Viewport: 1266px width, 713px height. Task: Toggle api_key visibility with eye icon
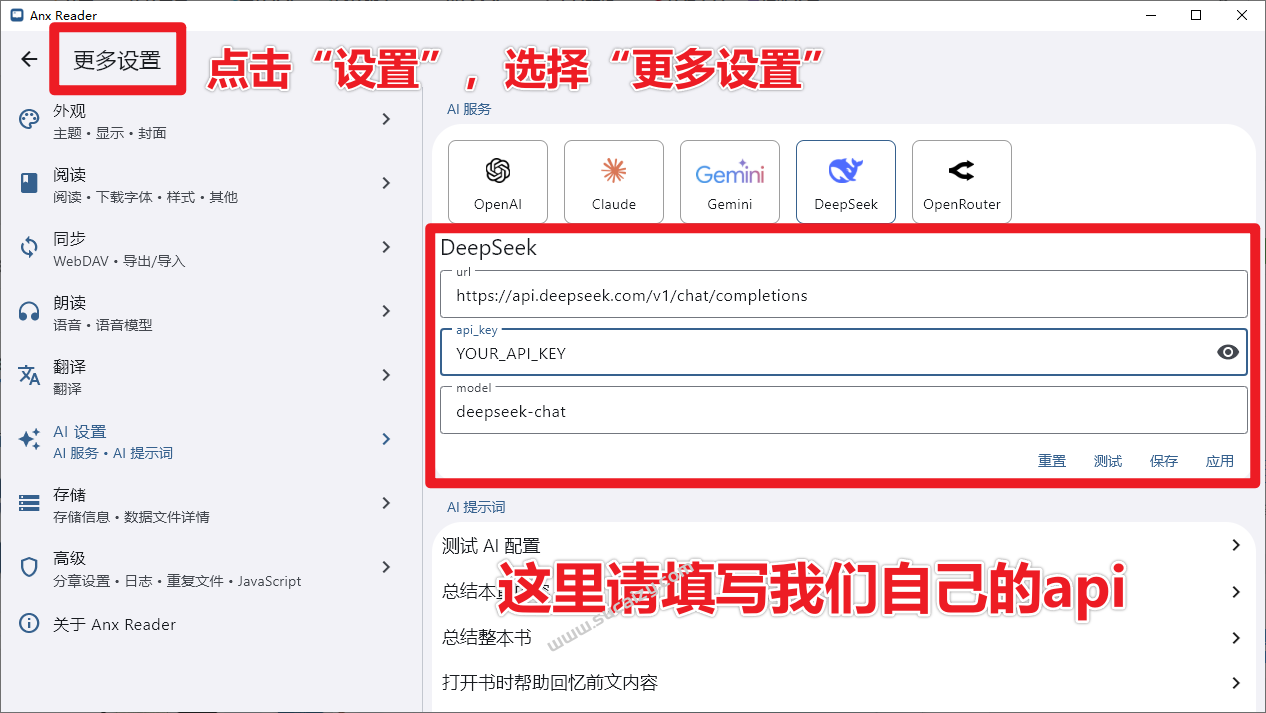[x=1228, y=352]
